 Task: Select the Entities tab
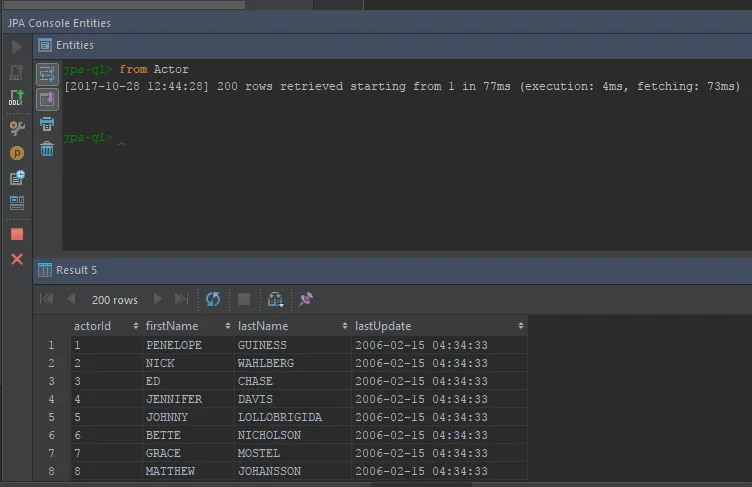click(66, 45)
